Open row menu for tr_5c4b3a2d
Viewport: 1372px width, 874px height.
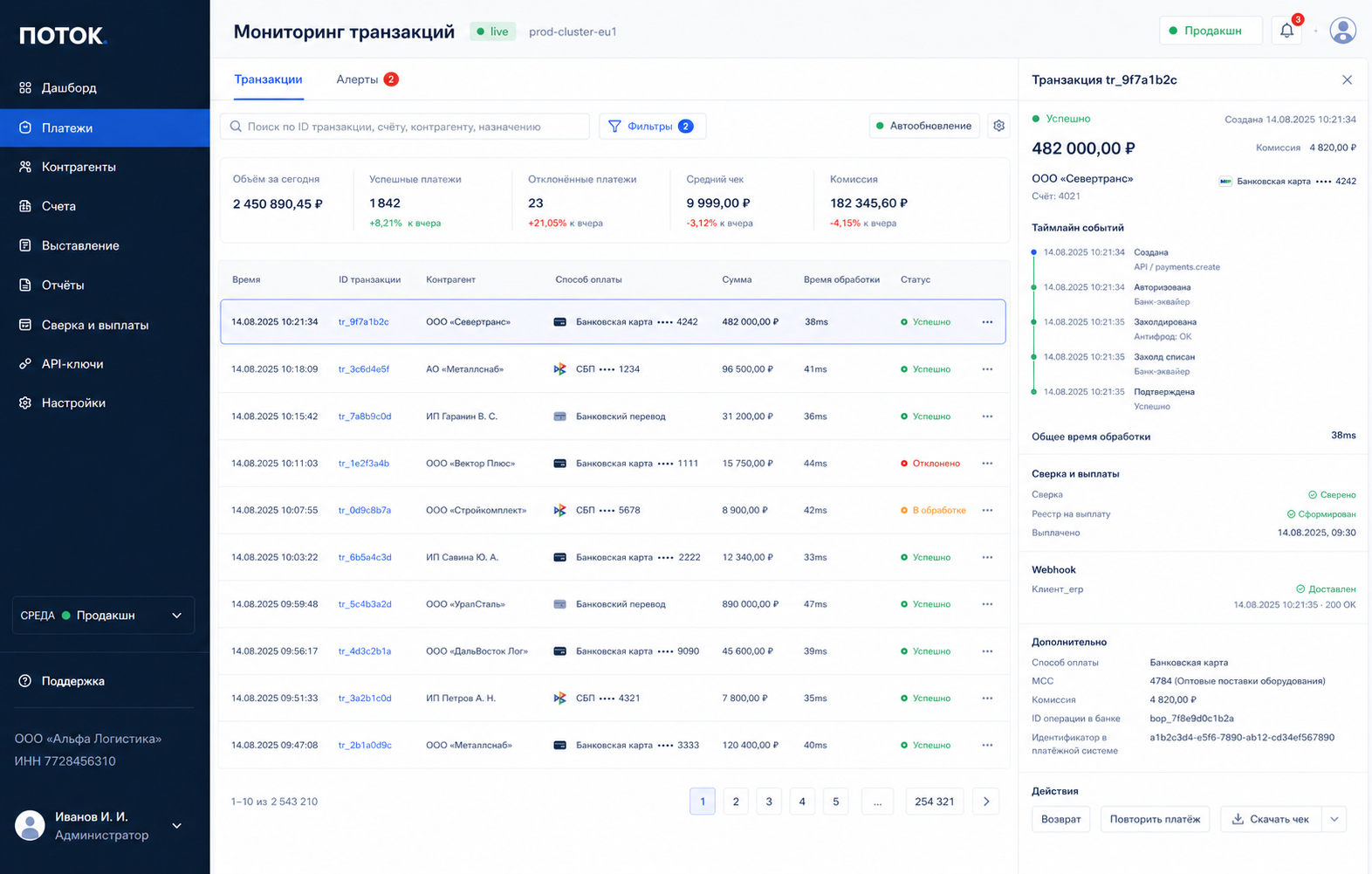coord(987,604)
